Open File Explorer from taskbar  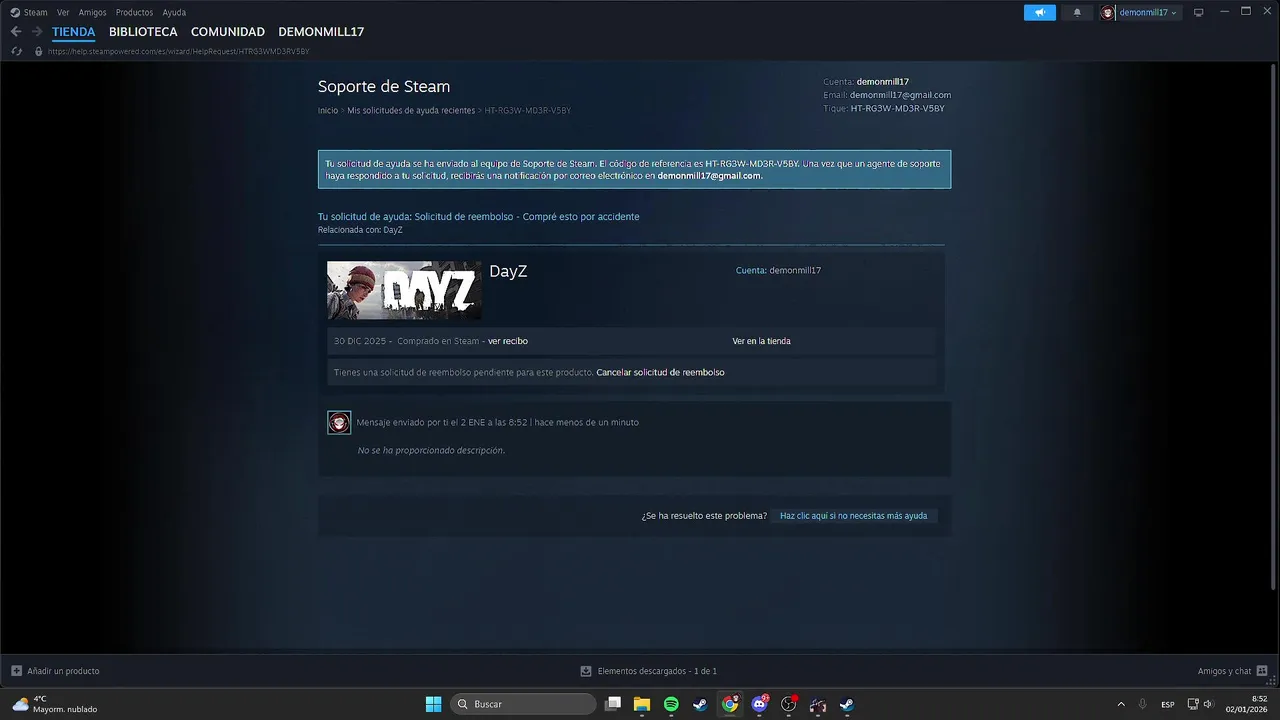click(642, 704)
